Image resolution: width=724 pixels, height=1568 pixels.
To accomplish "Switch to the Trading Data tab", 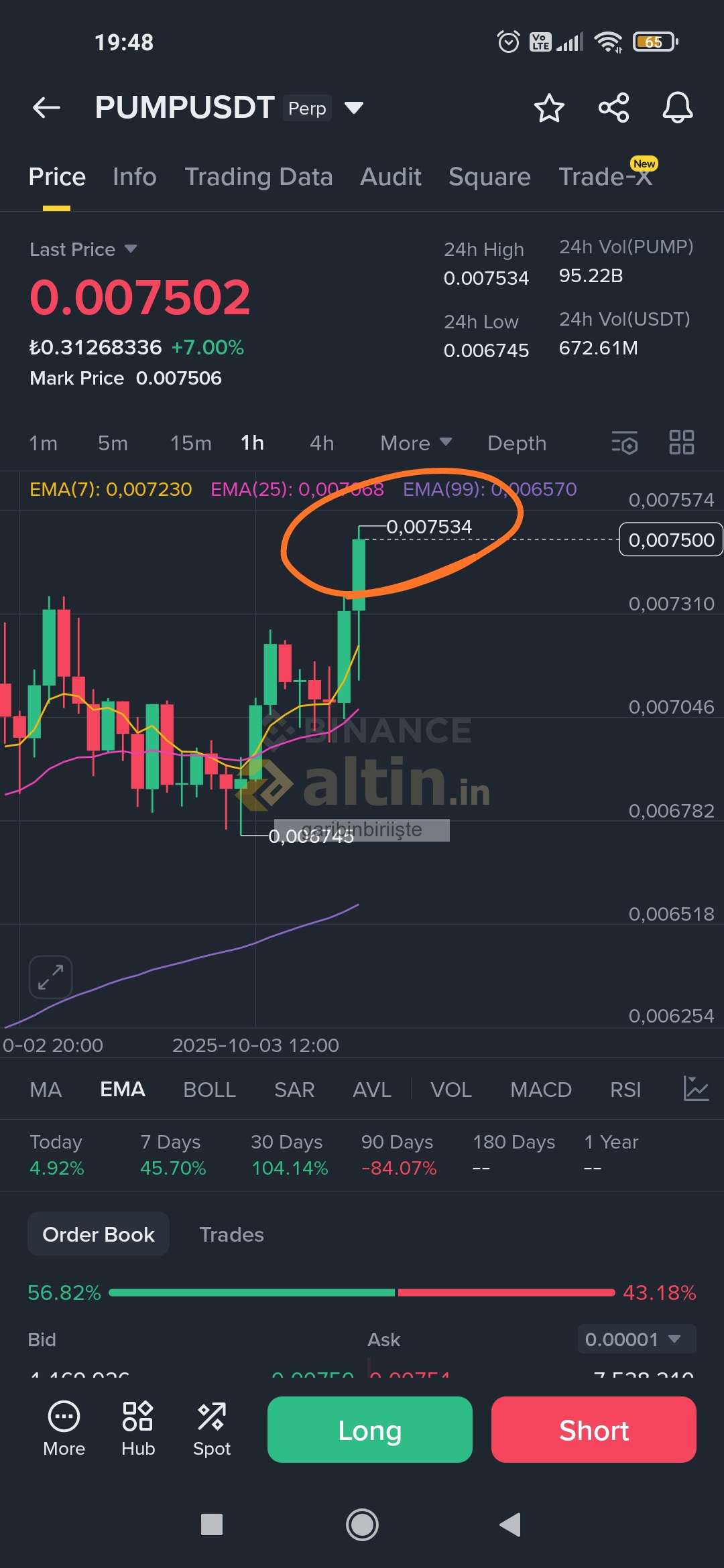I will (258, 177).
